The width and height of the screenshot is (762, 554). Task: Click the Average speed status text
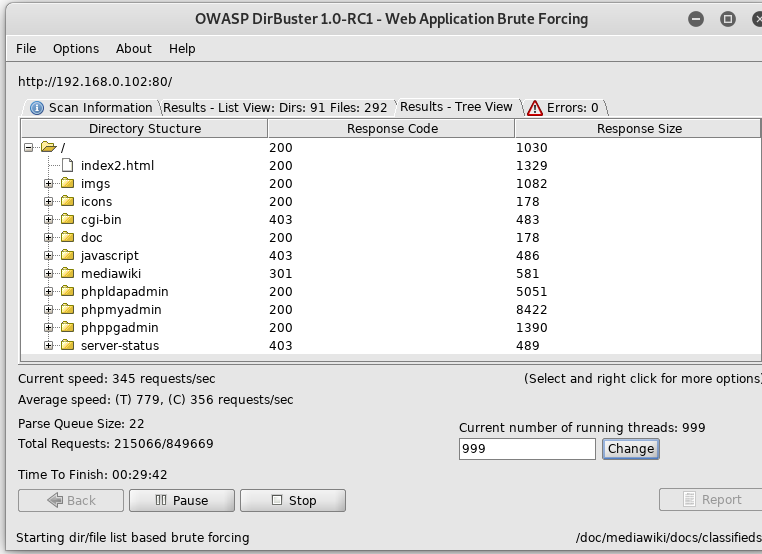coord(156,399)
